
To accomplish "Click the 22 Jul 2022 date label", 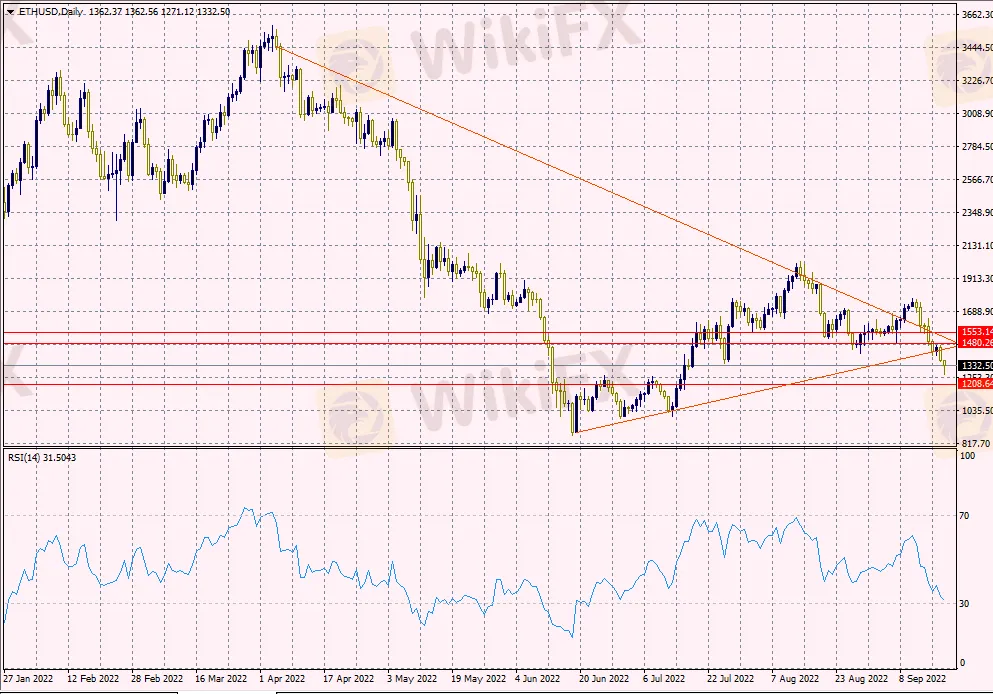I will pyautogui.click(x=730, y=678).
